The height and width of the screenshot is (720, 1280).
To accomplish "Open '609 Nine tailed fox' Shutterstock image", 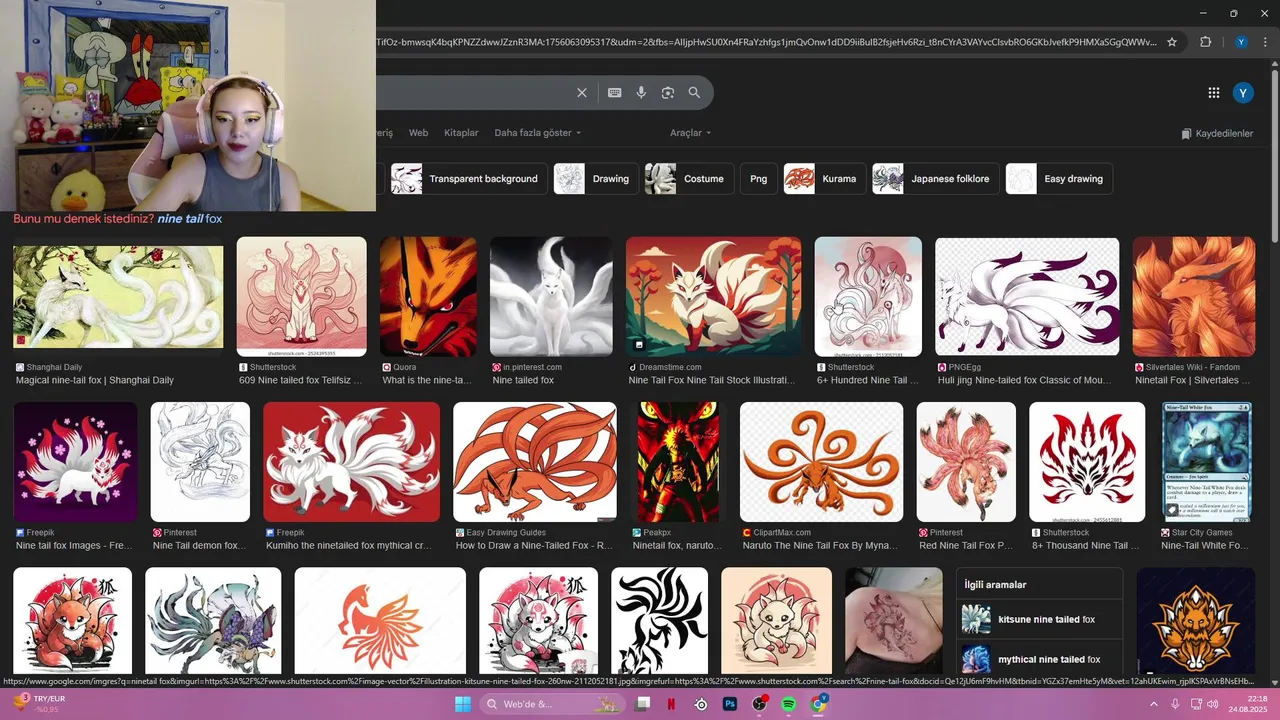I will tap(301, 297).
